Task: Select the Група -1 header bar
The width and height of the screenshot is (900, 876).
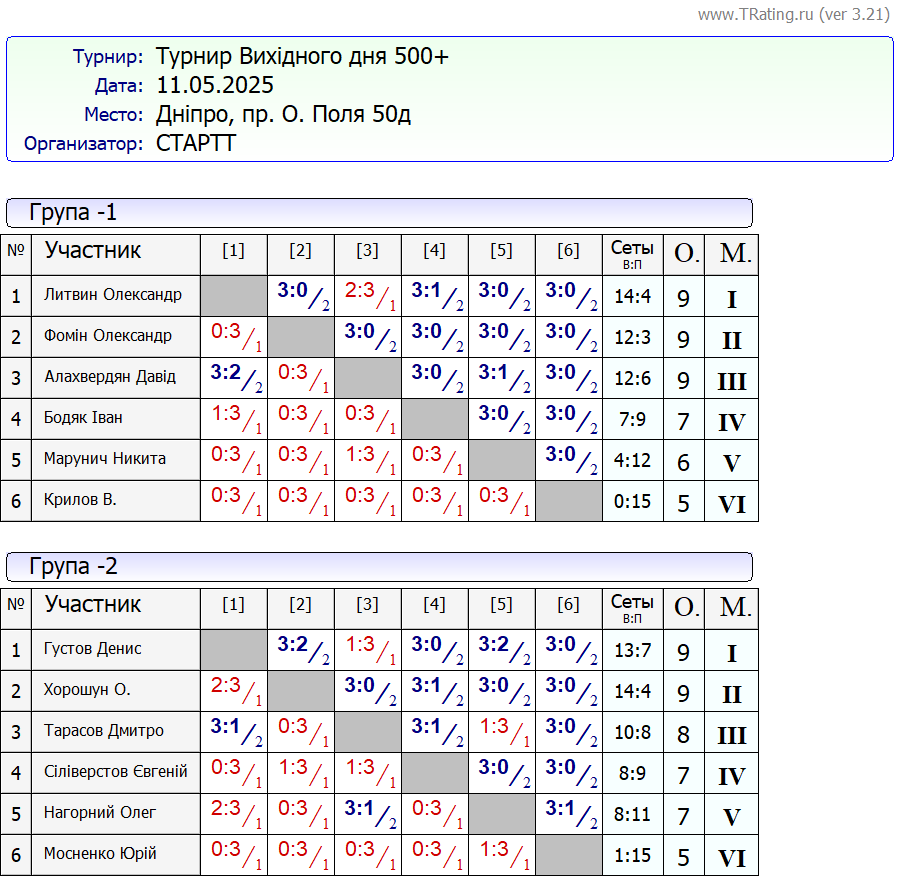Action: tap(379, 212)
